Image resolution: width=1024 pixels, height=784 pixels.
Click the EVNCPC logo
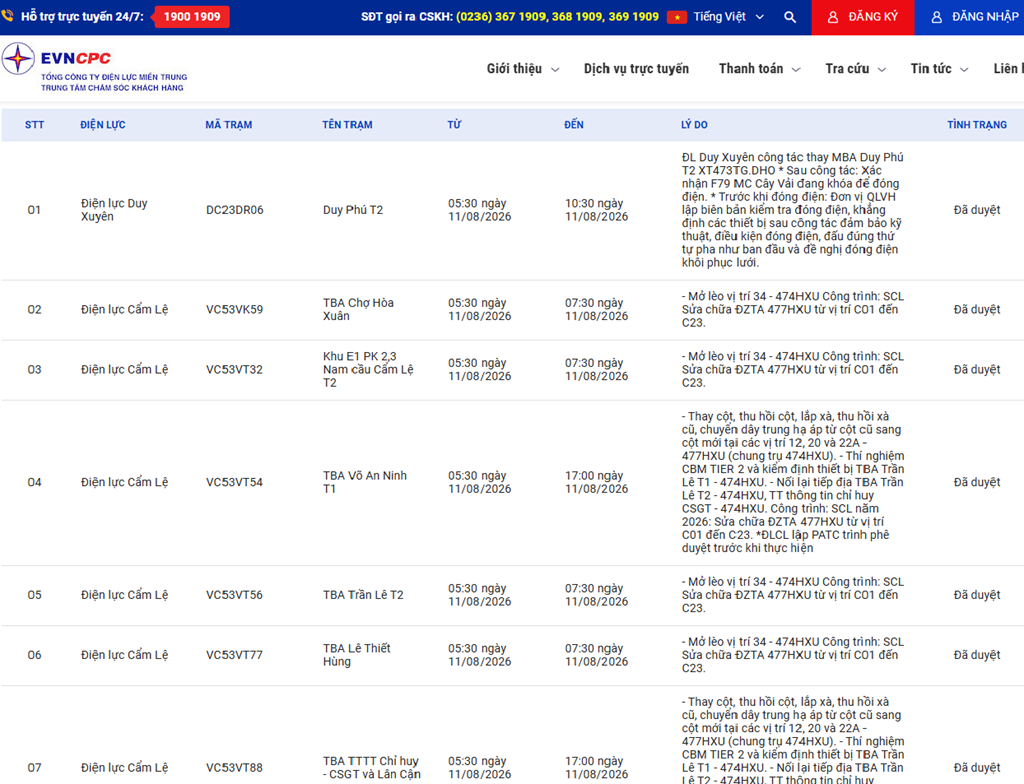click(94, 67)
